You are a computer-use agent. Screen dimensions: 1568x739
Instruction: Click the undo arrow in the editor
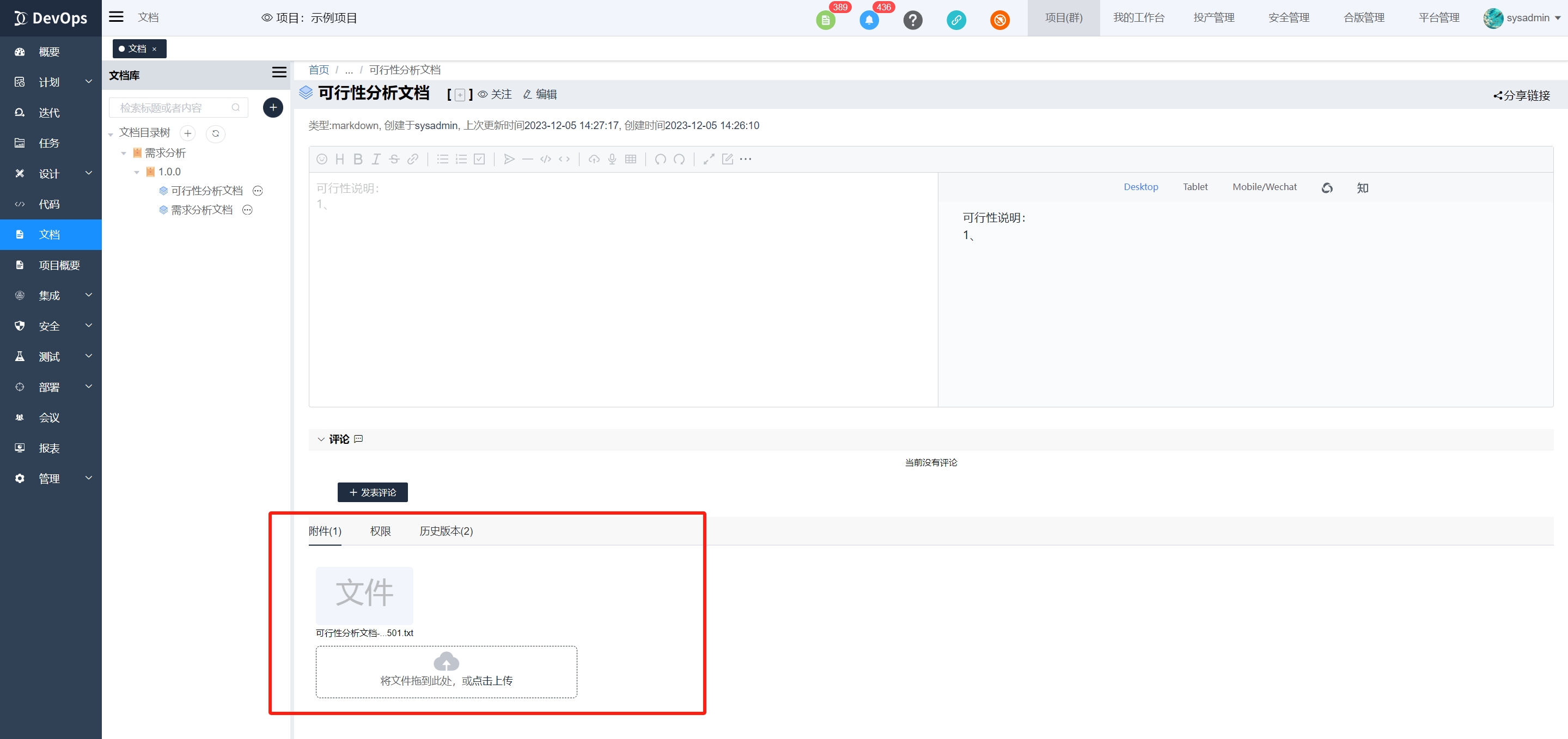(660, 159)
